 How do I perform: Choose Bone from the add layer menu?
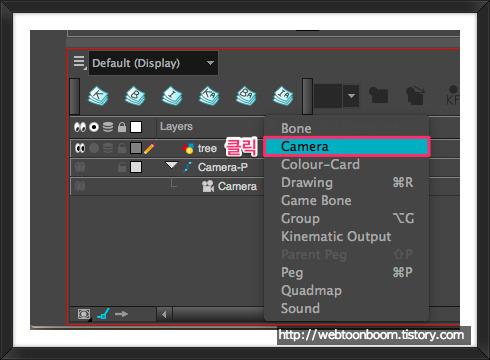346,128
